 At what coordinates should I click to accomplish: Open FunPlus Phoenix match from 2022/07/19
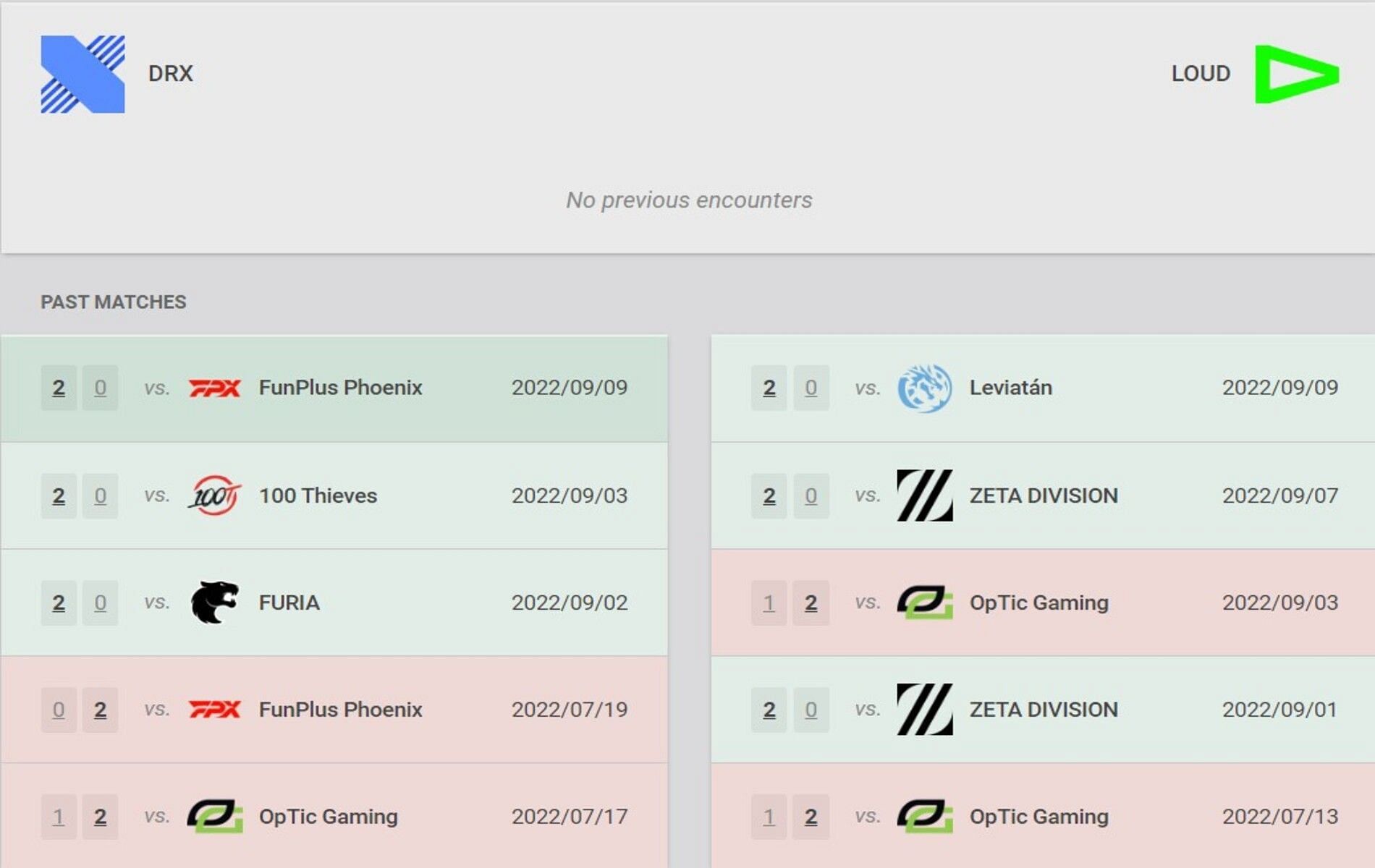click(340, 710)
